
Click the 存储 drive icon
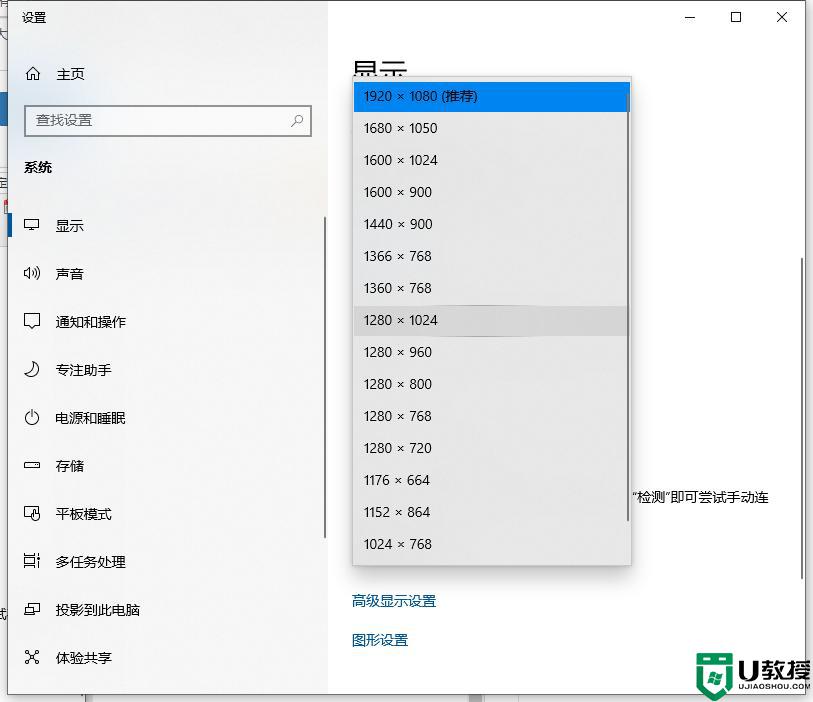tap(32, 465)
